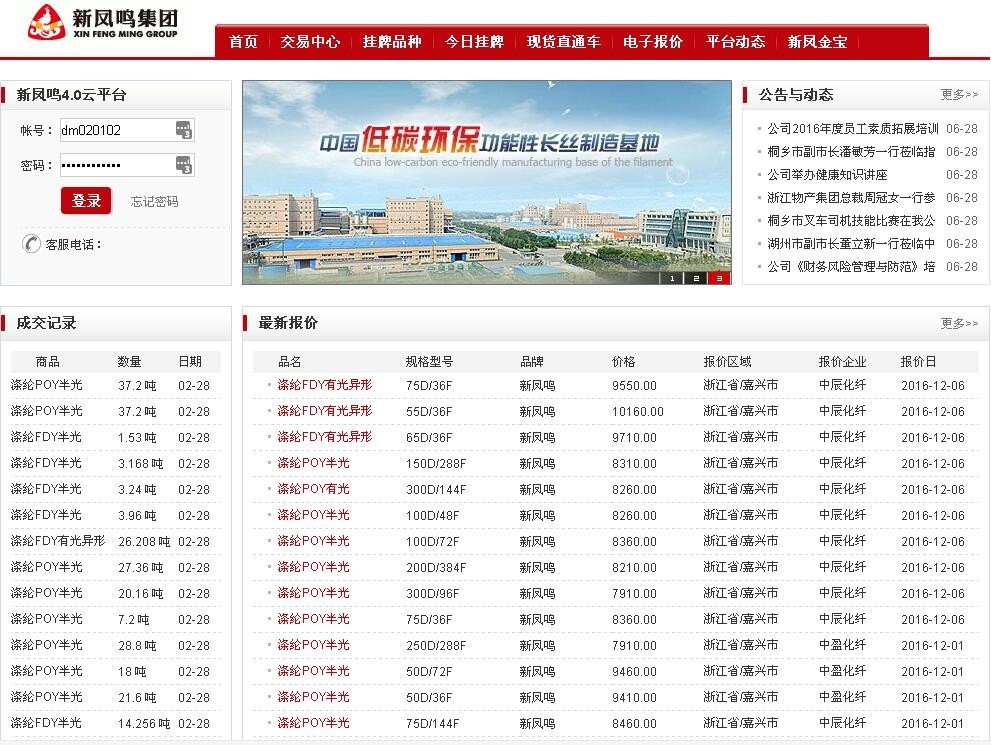Open 涤纶FDY有光异形 quote with spec 55D/36F
Viewport: 991px width, 745px height.
point(325,411)
